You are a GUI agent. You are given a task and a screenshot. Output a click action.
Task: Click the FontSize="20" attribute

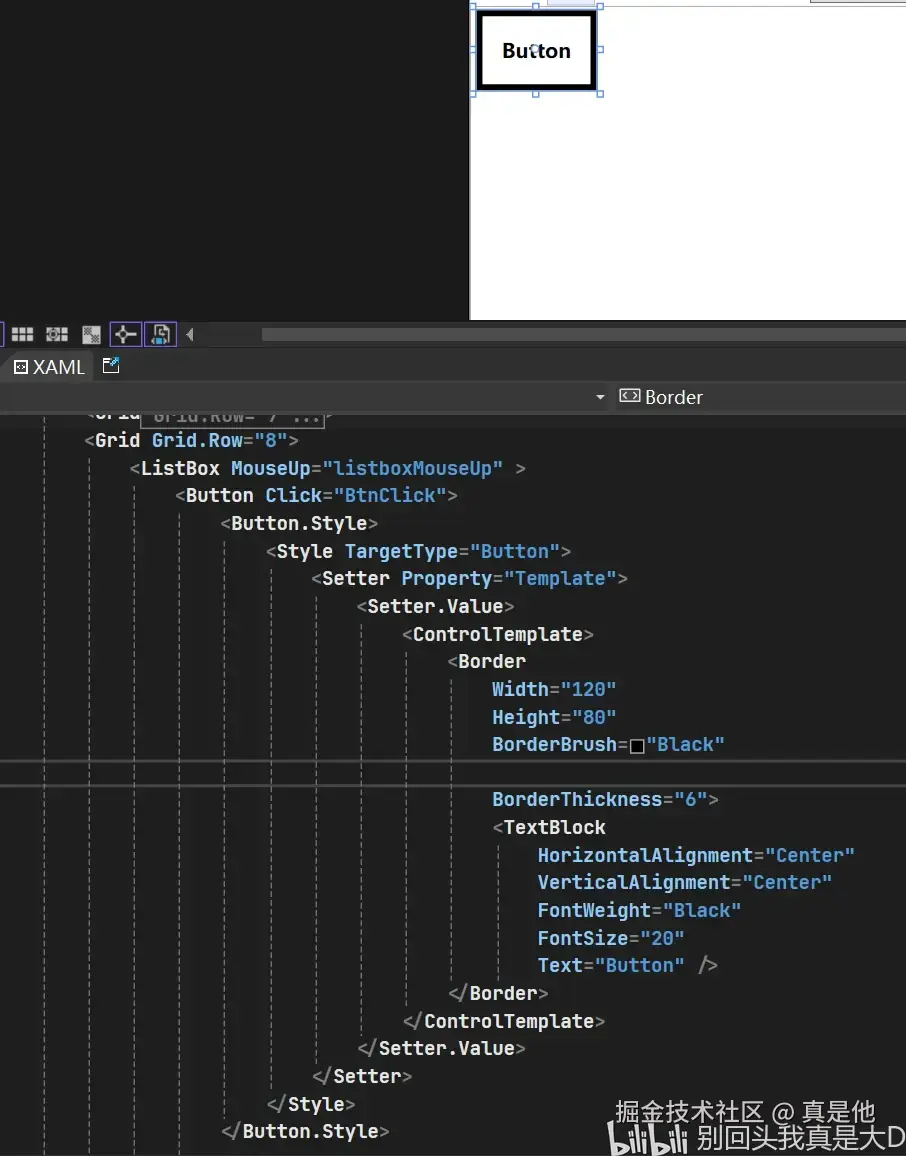click(x=610, y=939)
